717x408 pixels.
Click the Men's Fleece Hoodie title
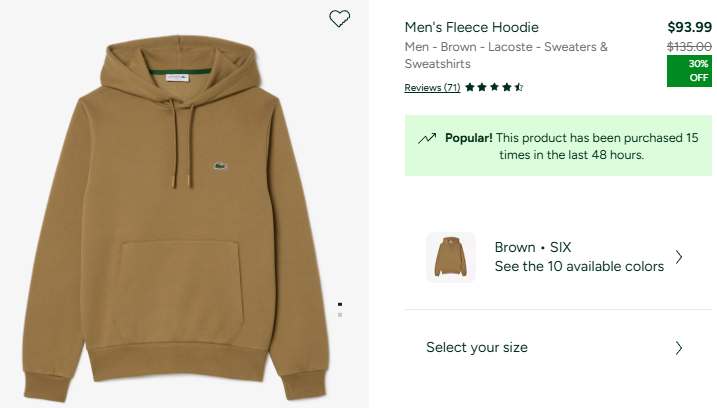click(472, 27)
